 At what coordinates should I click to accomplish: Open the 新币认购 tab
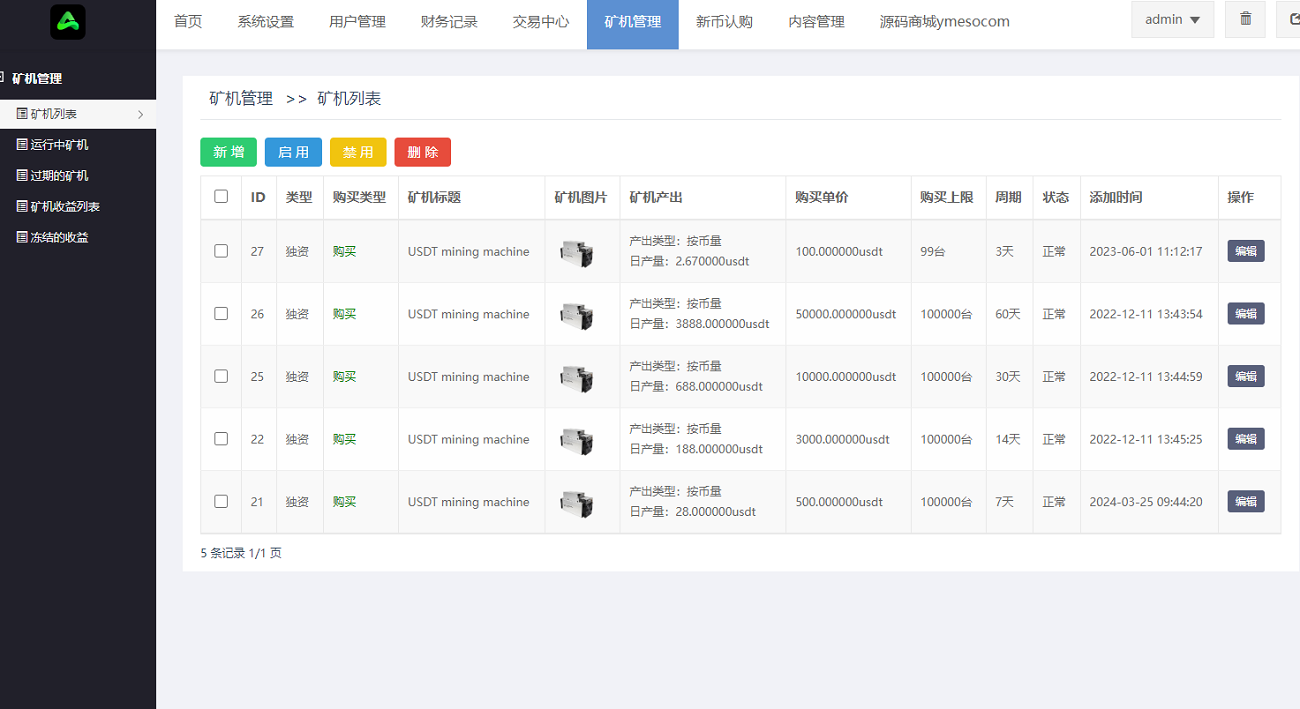click(724, 22)
